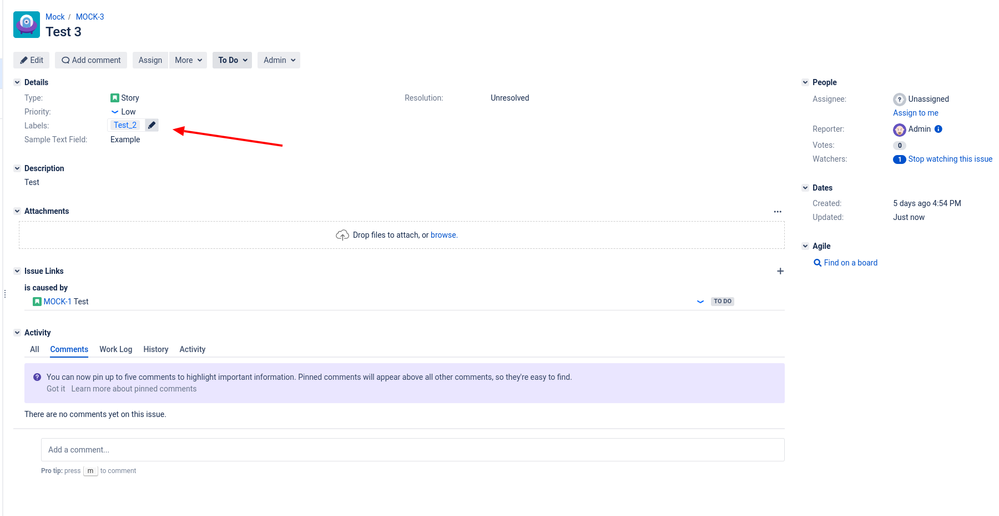Click the Just now updated value
The width and height of the screenshot is (999, 516).
pyautogui.click(x=909, y=217)
